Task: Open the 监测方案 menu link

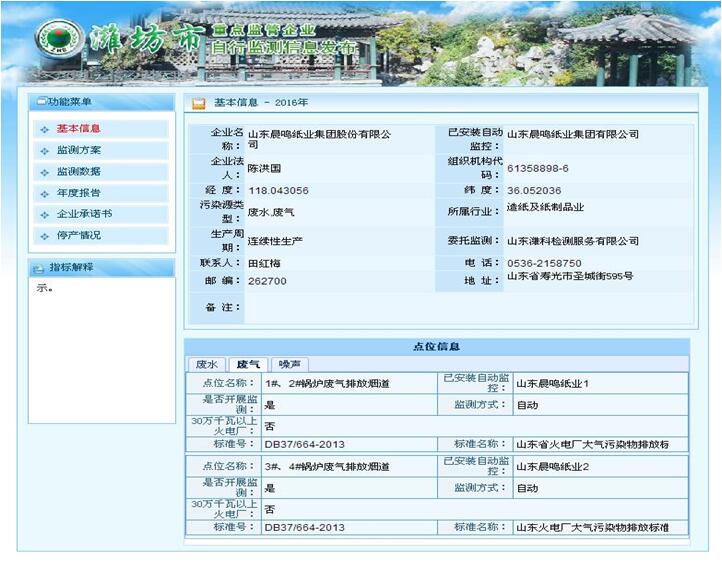Action: click(78, 150)
